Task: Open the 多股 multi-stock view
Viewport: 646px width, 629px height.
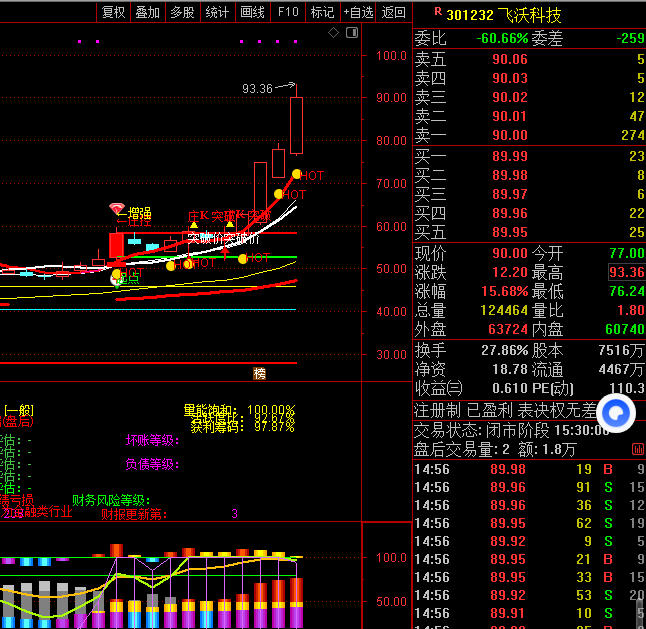Action: click(182, 12)
